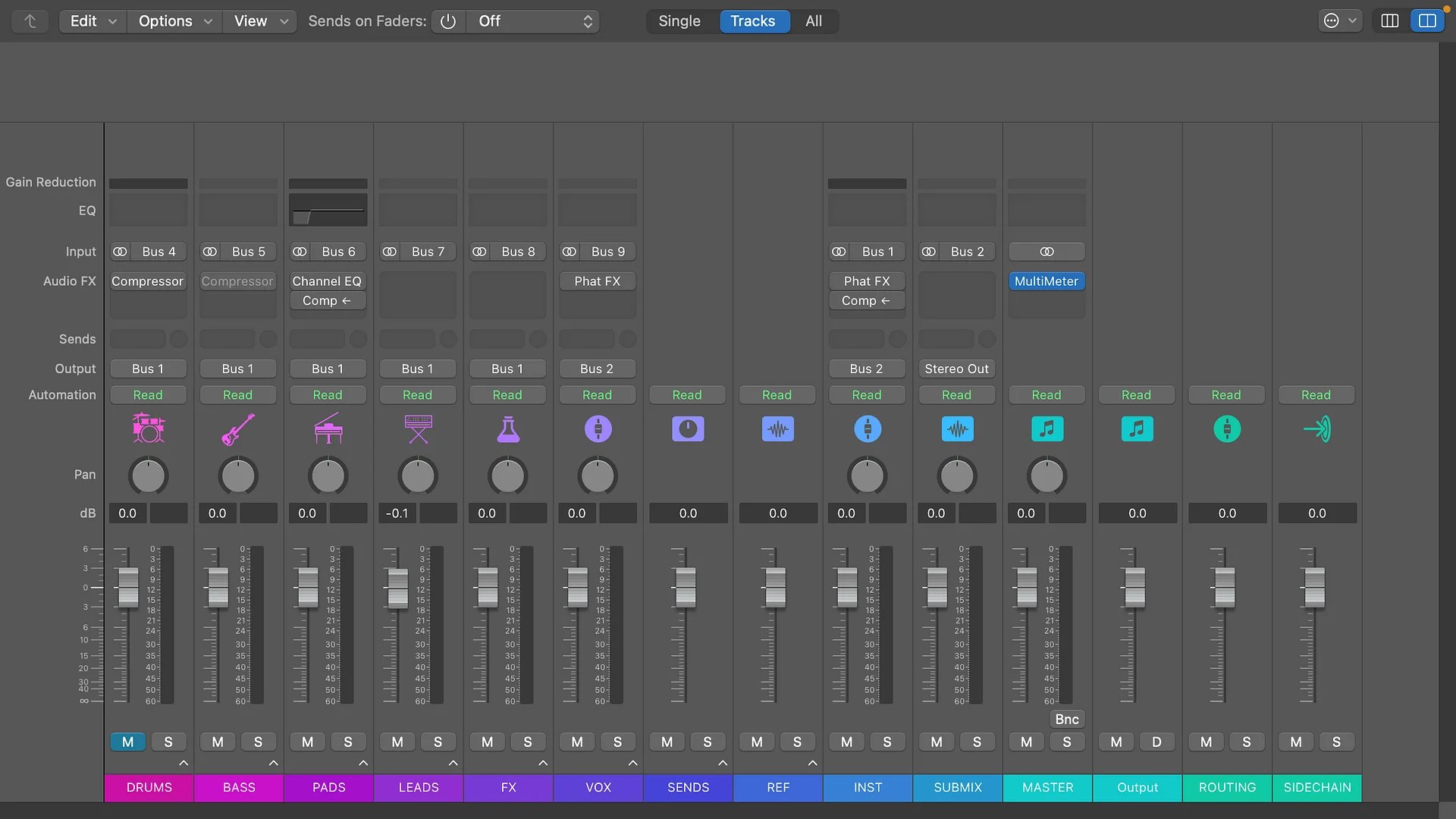Open the View dropdown menu
The width and height of the screenshot is (1456, 819).
pos(260,21)
